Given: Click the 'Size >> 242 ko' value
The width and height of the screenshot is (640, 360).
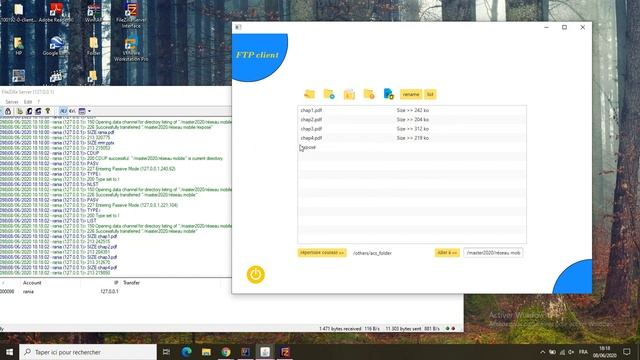Looking at the screenshot, I should (x=413, y=110).
